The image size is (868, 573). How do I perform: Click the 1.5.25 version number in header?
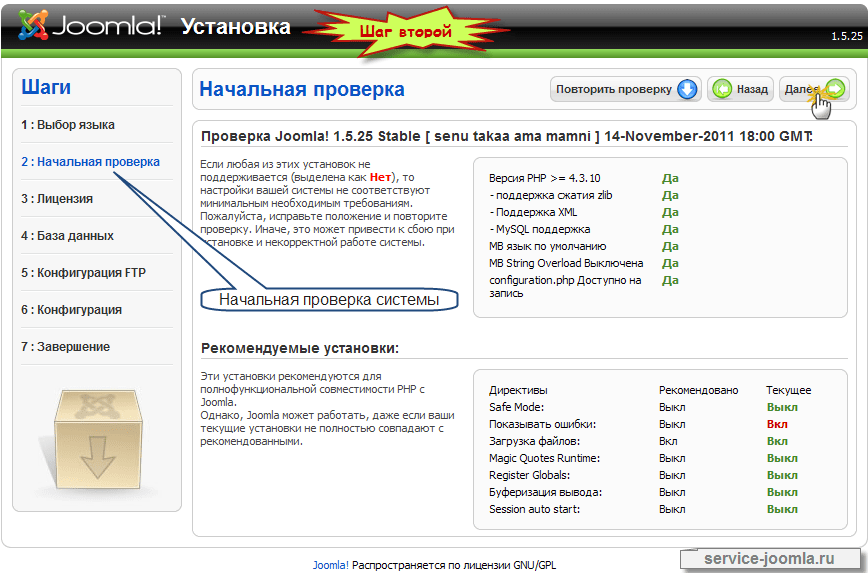pos(847,36)
